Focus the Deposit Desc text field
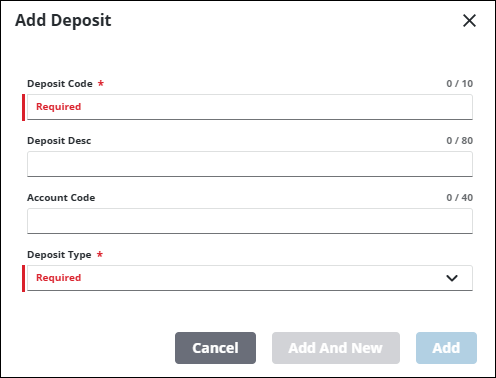 pyautogui.click(x=250, y=164)
